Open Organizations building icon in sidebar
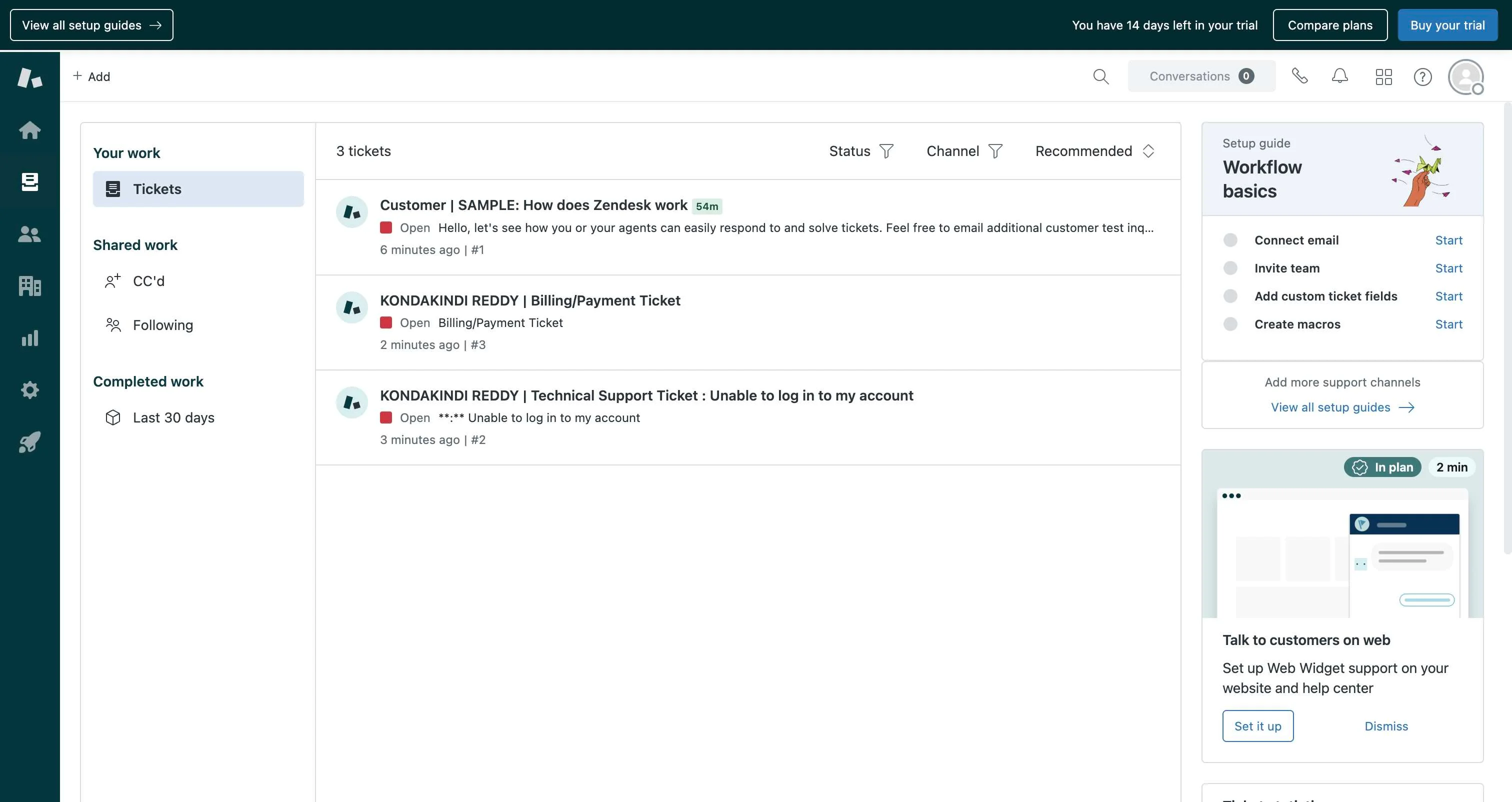The image size is (1512, 802). point(29,286)
